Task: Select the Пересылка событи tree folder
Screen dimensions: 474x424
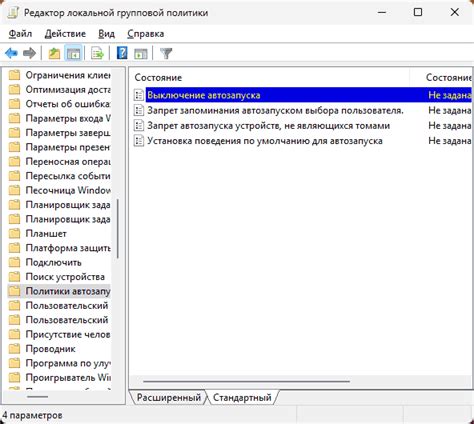Action: pos(68,176)
